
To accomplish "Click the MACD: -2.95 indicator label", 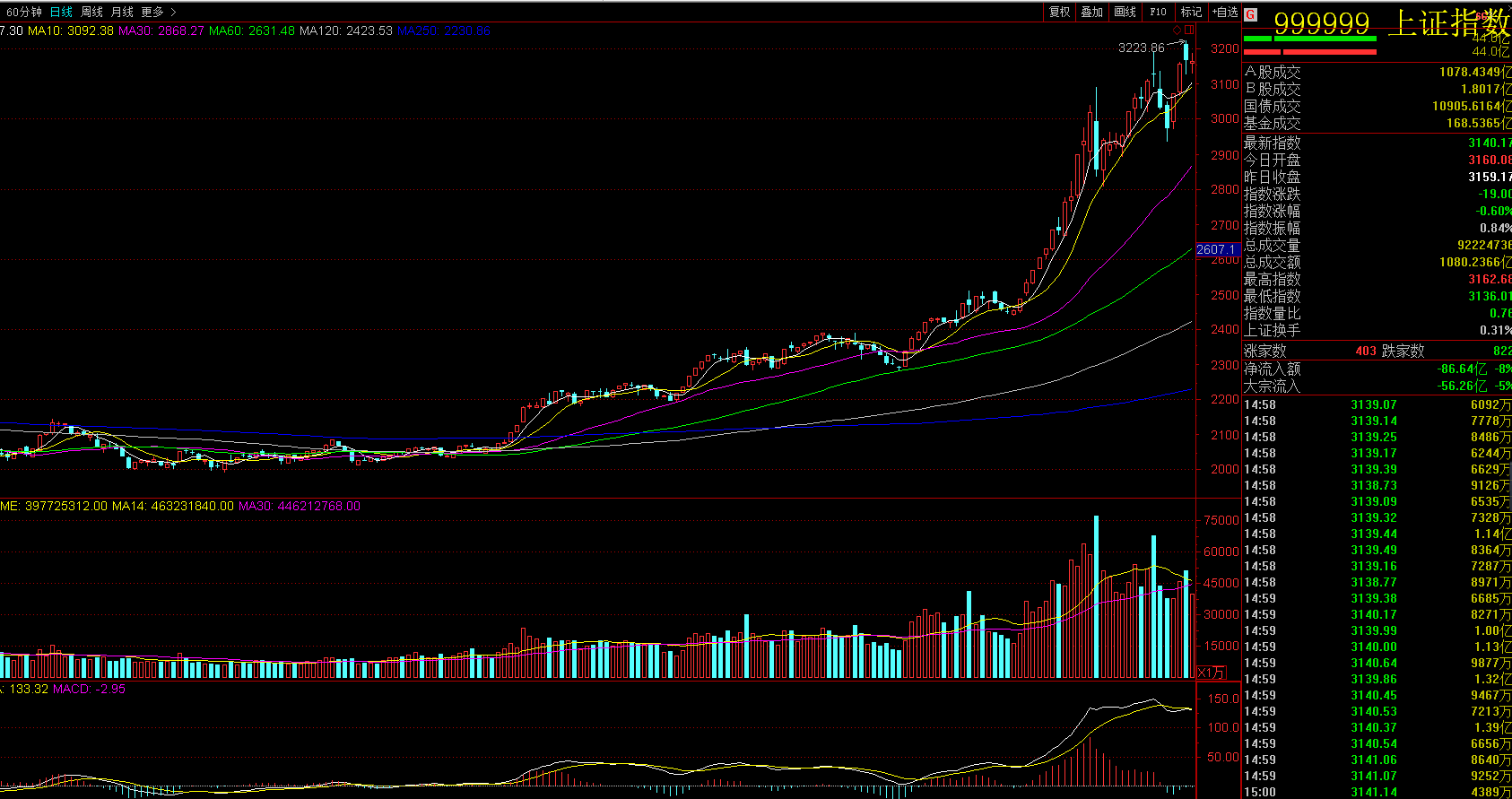I will click(x=90, y=689).
